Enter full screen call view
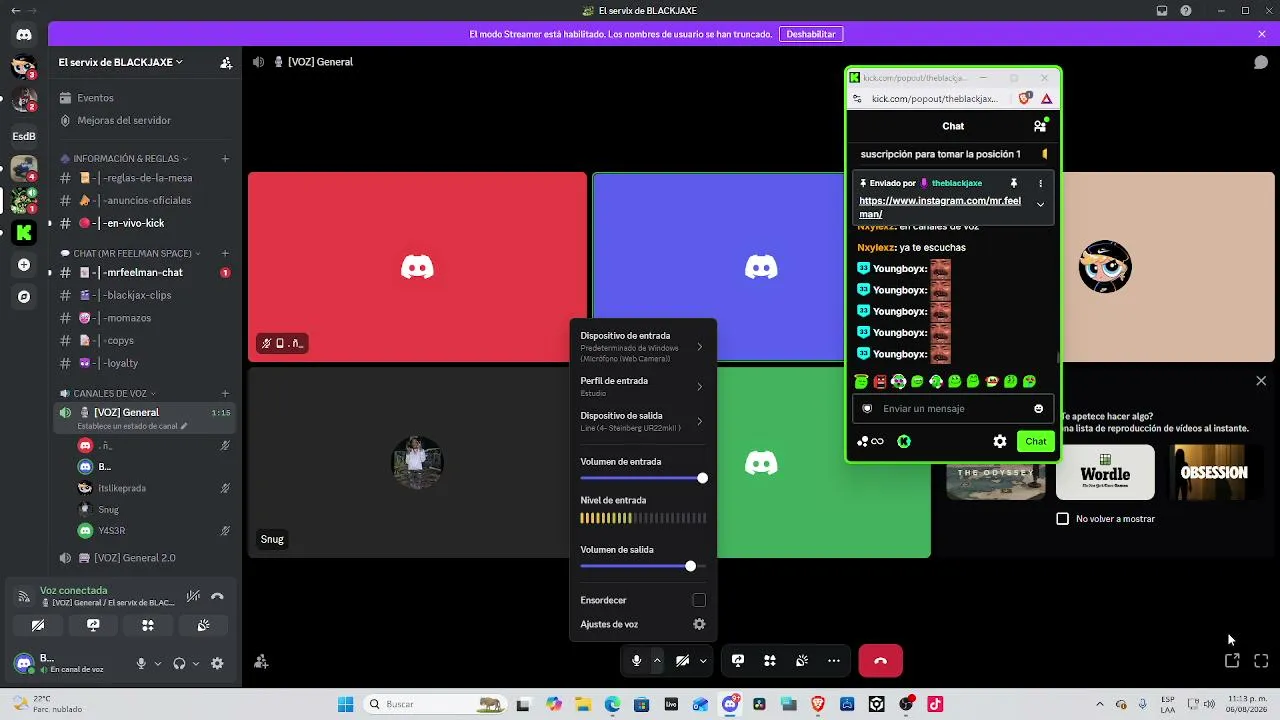This screenshot has height=720, width=1280. pyautogui.click(x=1261, y=661)
